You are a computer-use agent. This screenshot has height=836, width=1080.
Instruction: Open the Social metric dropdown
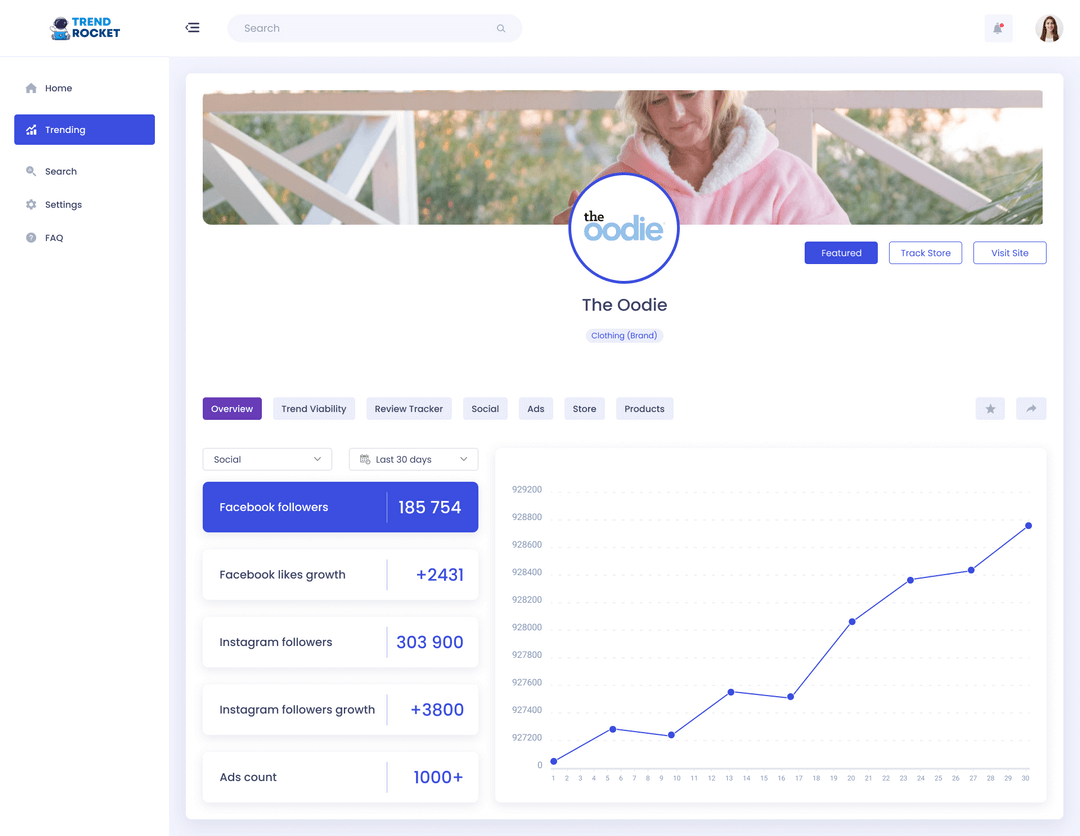[x=267, y=459]
